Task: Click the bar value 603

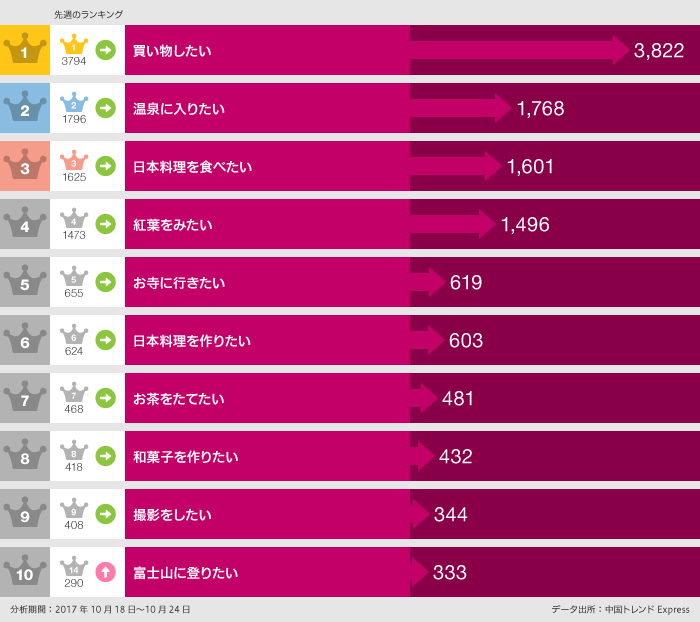Action: point(466,341)
